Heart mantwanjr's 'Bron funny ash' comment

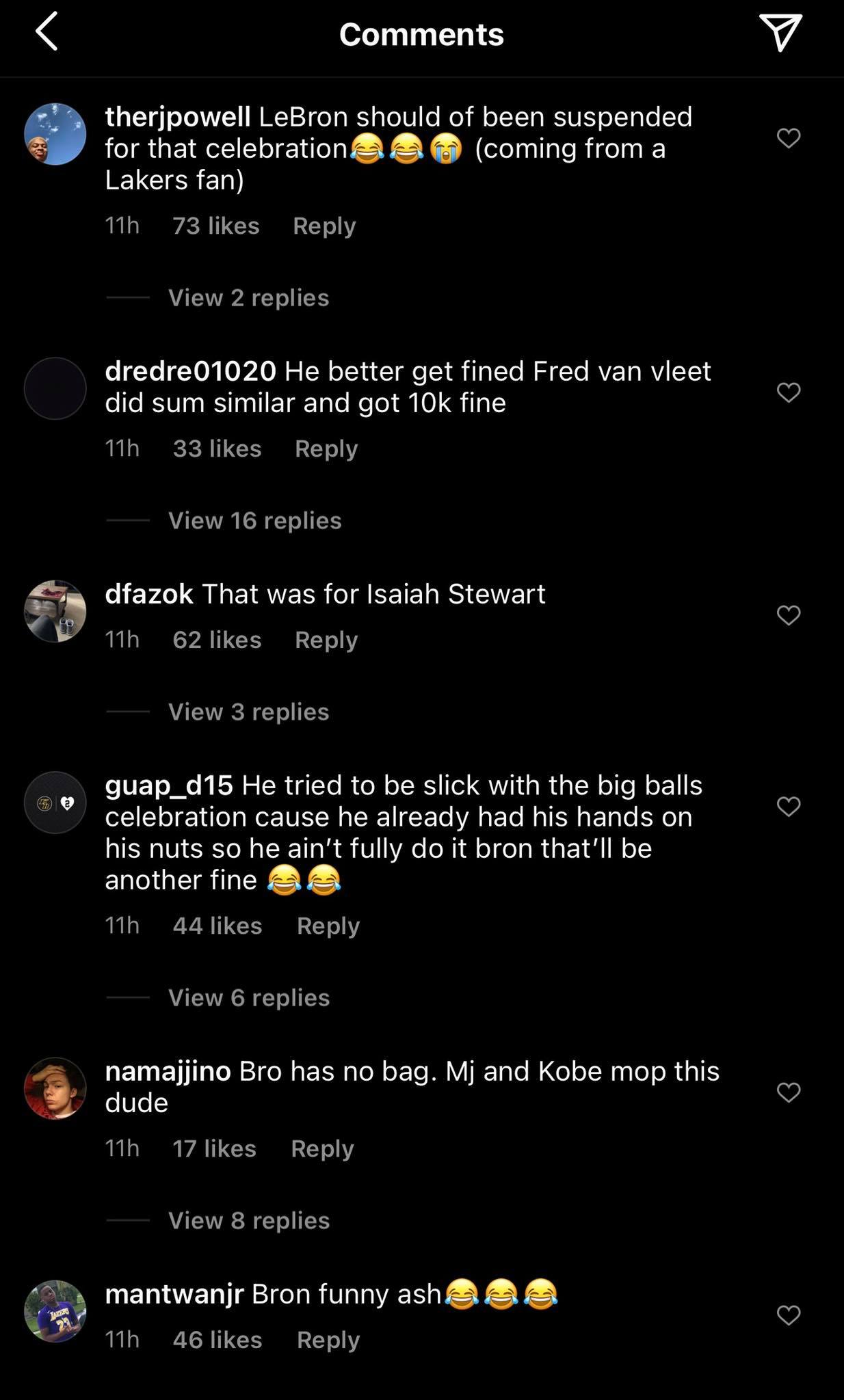click(x=789, y=1315)
